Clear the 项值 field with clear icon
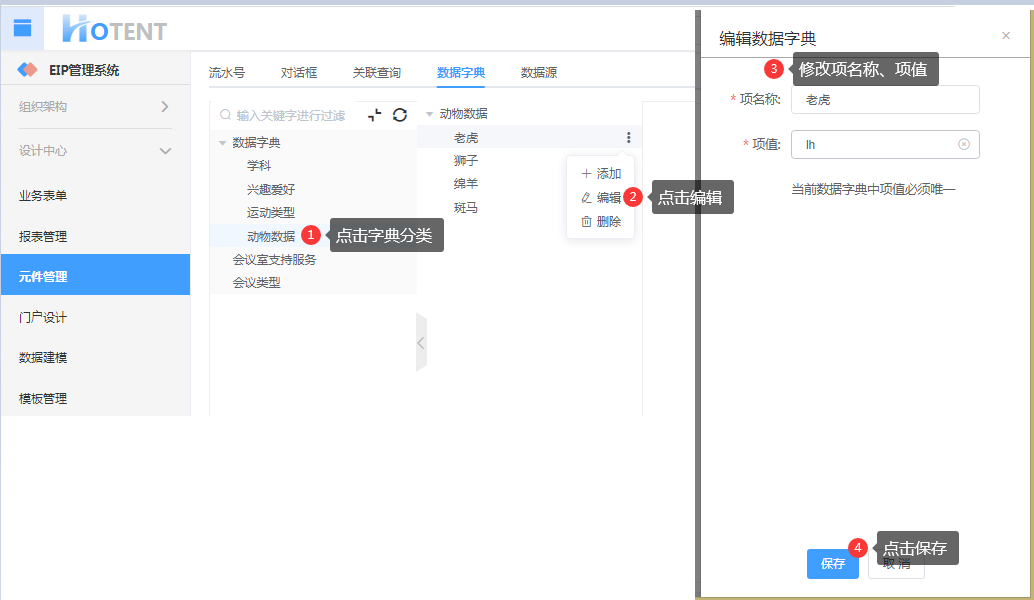Screen dimensions: 1034x600 pos(964,144)
